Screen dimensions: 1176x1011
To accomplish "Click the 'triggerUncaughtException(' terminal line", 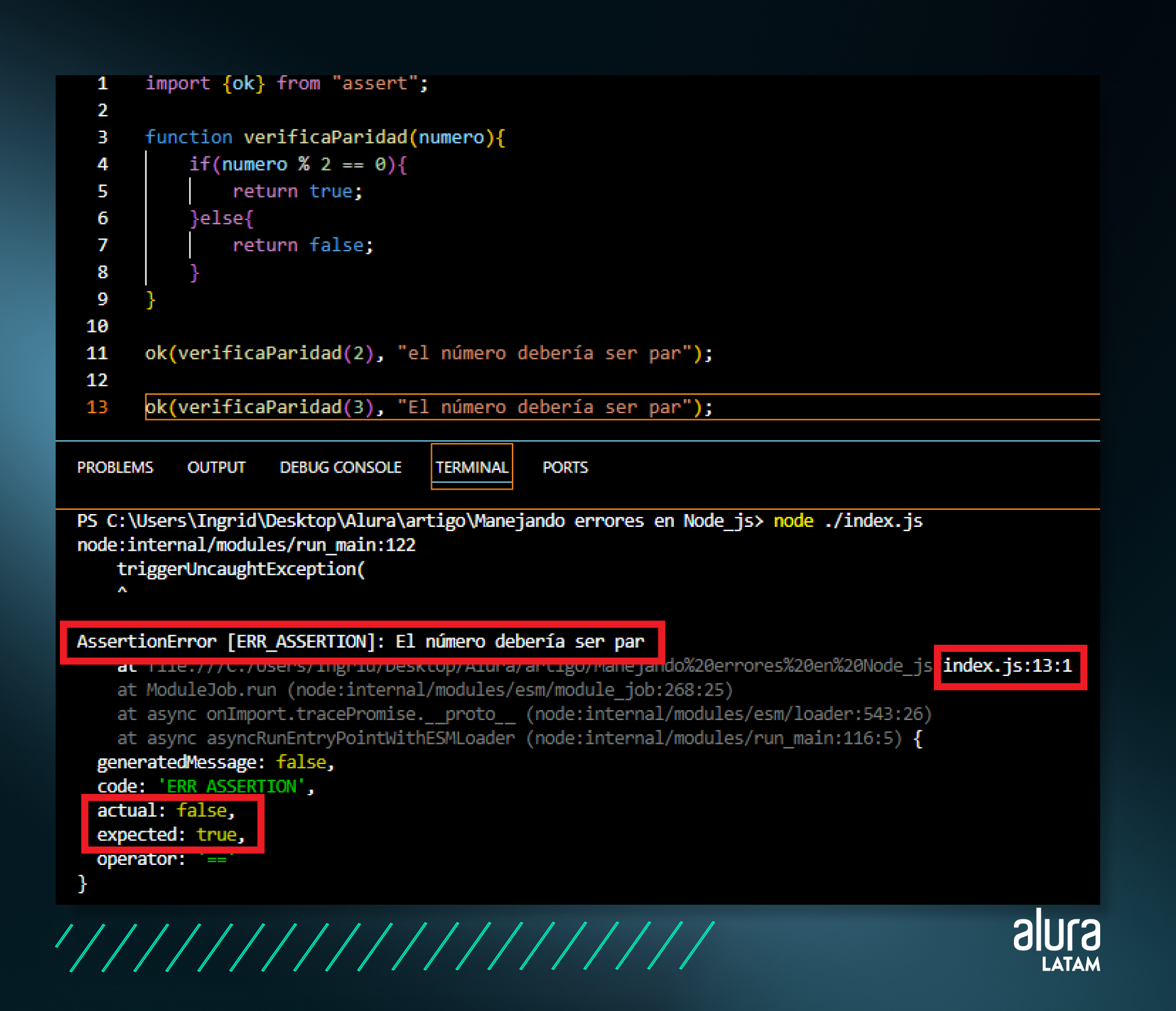I will point(241,569).
